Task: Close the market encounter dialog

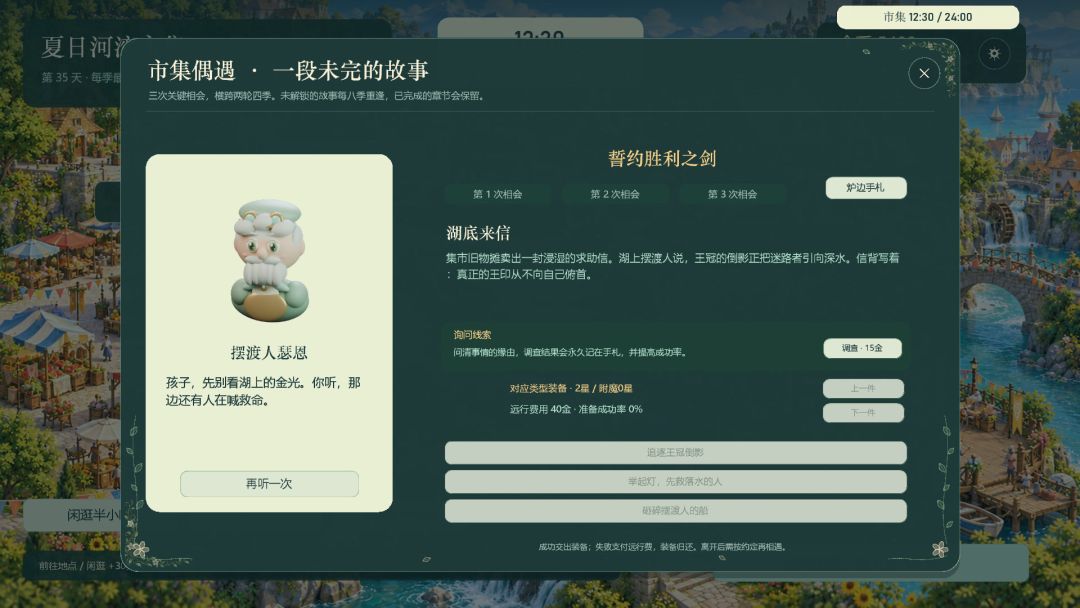Action: pyautogui.click(x=924, y=74)
